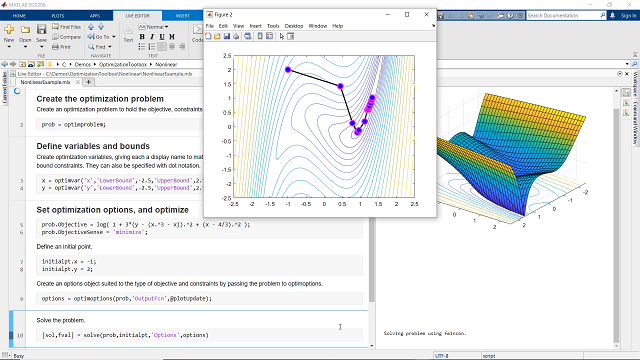Screen dimensions: 640x360
Task: Expand the Normal text style dropdown
Action: [153, 27]
